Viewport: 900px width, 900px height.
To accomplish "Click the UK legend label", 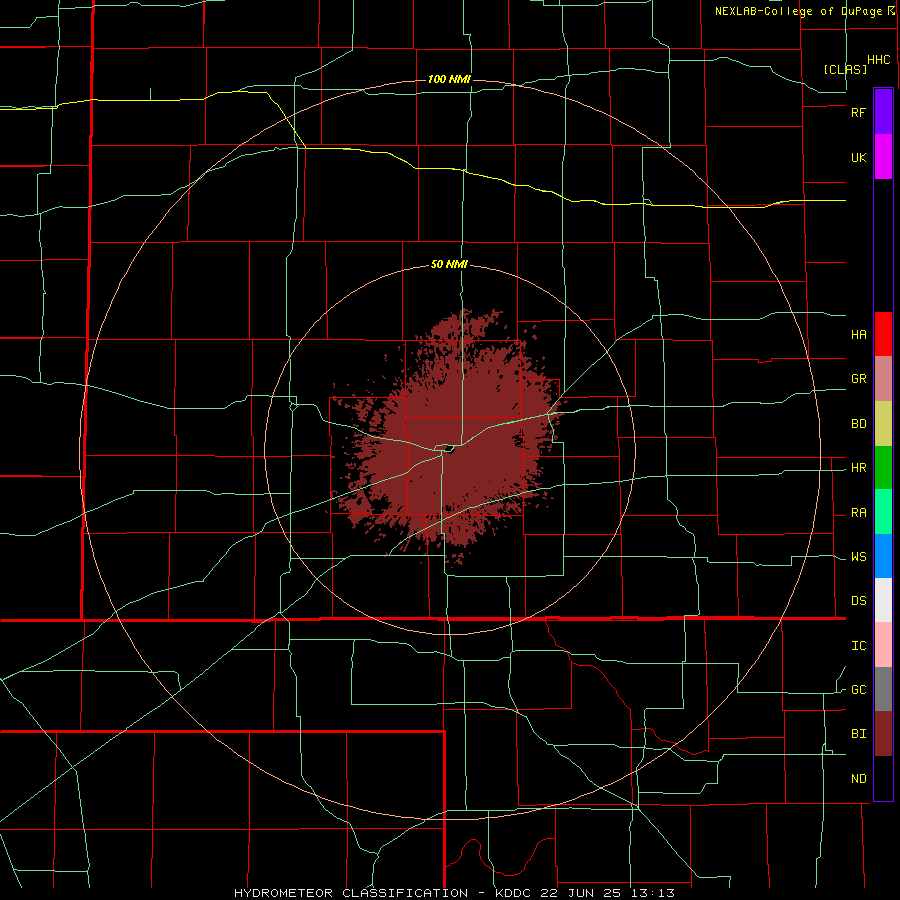I will pos(859,157).
